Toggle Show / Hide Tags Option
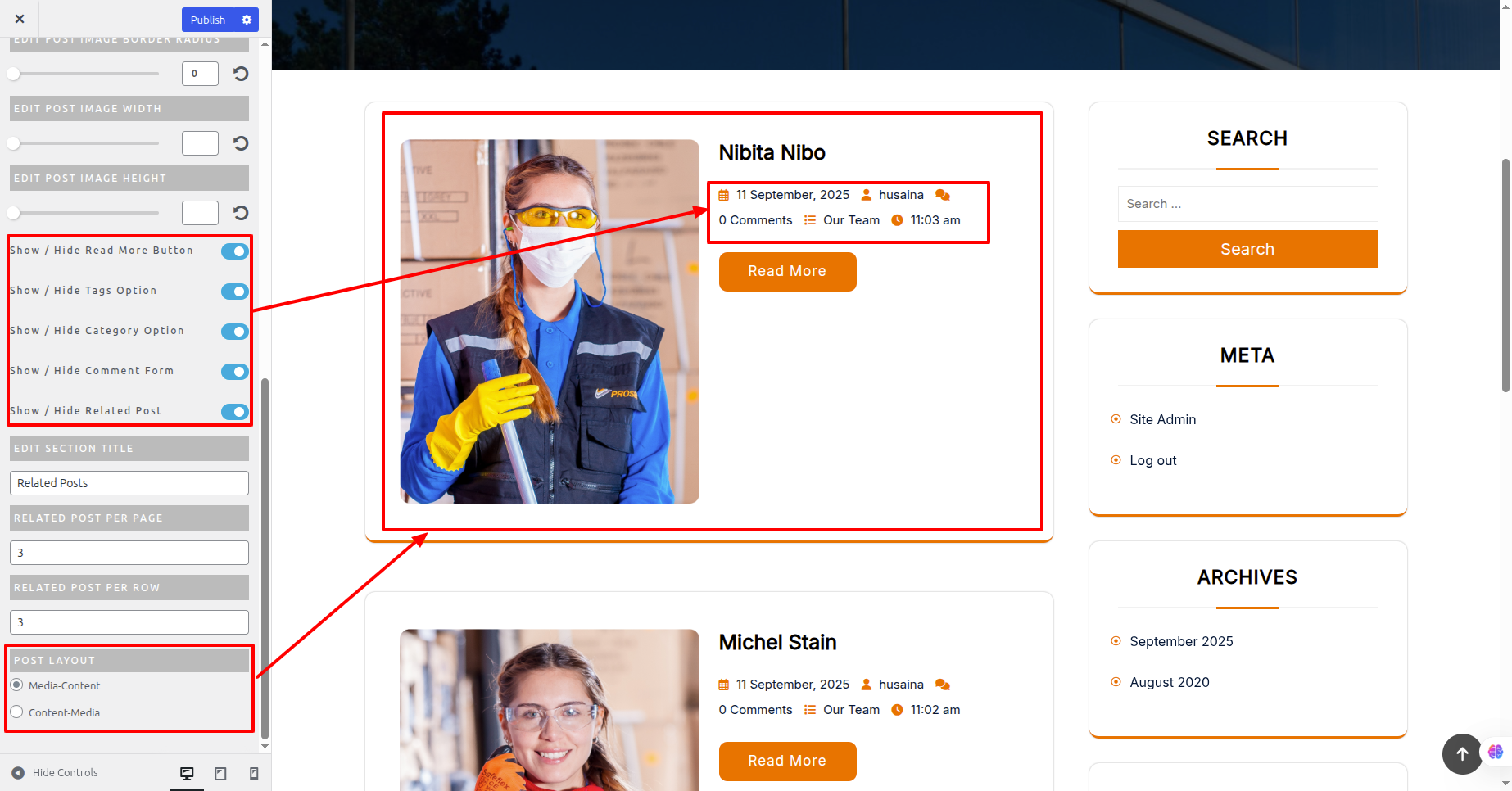 pos(235,292)
